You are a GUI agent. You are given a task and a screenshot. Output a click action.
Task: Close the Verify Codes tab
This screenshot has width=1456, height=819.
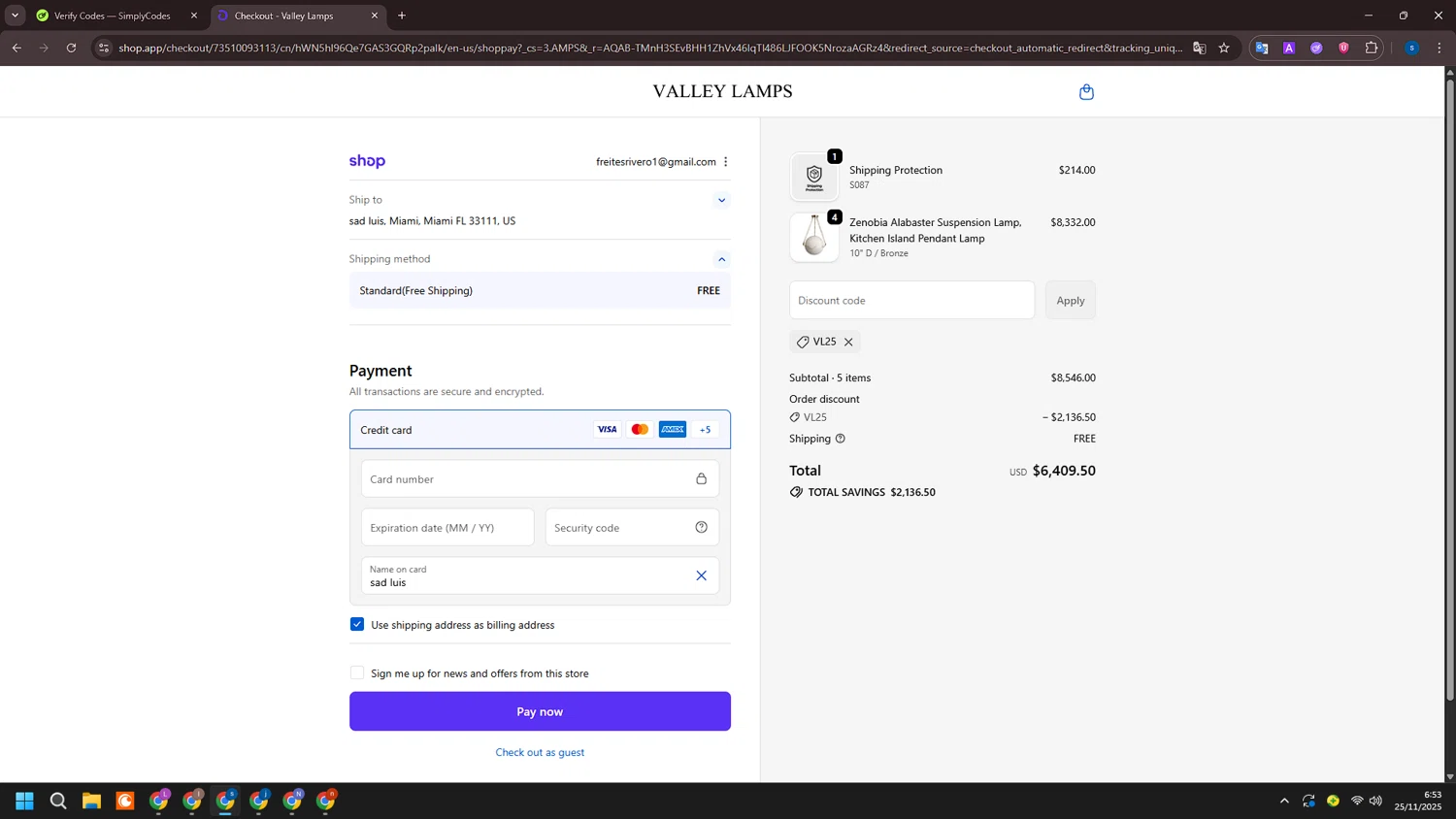193,16
